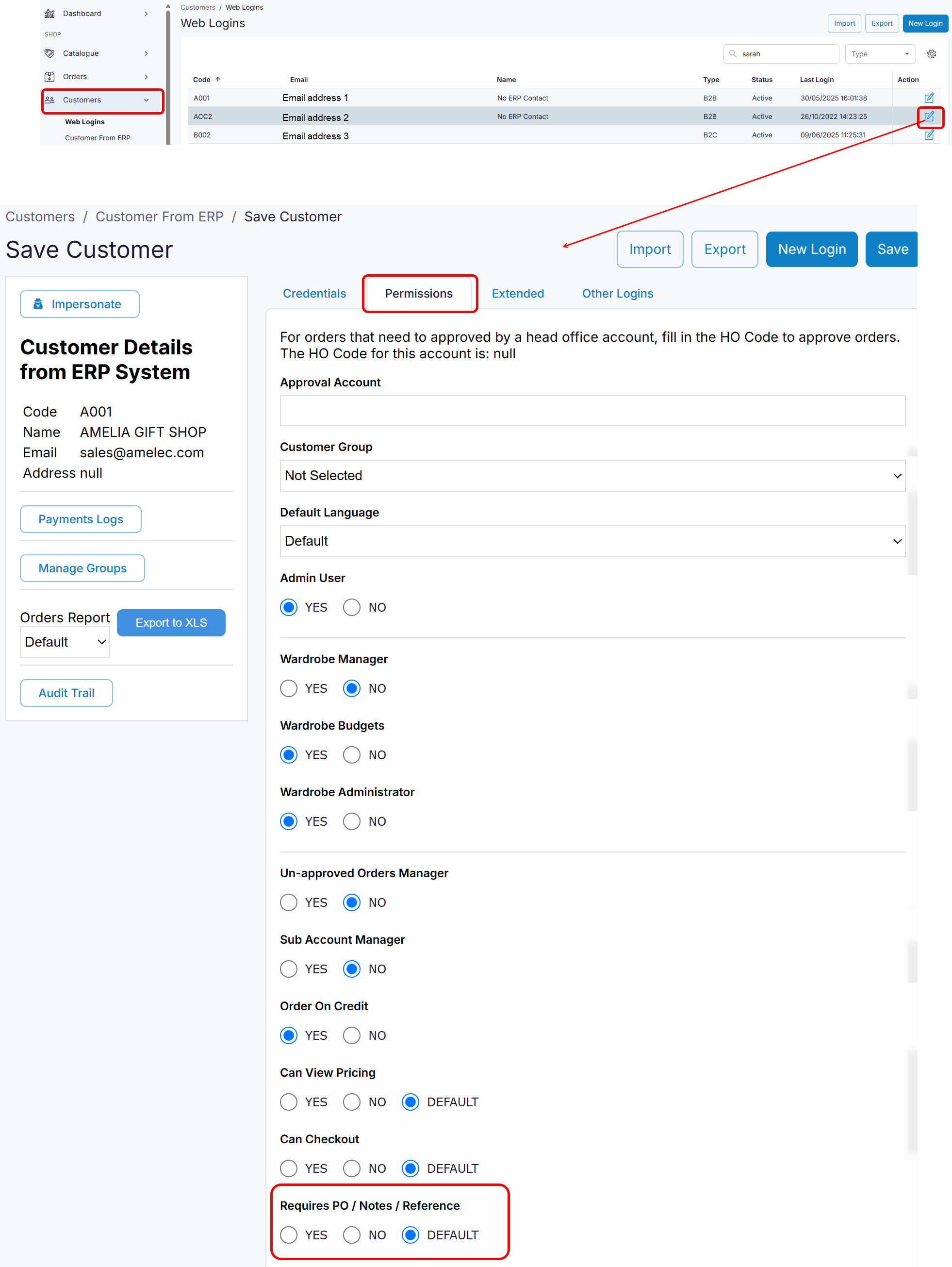
Task: Click the edit icon for row A001
Action: (929, 98)
